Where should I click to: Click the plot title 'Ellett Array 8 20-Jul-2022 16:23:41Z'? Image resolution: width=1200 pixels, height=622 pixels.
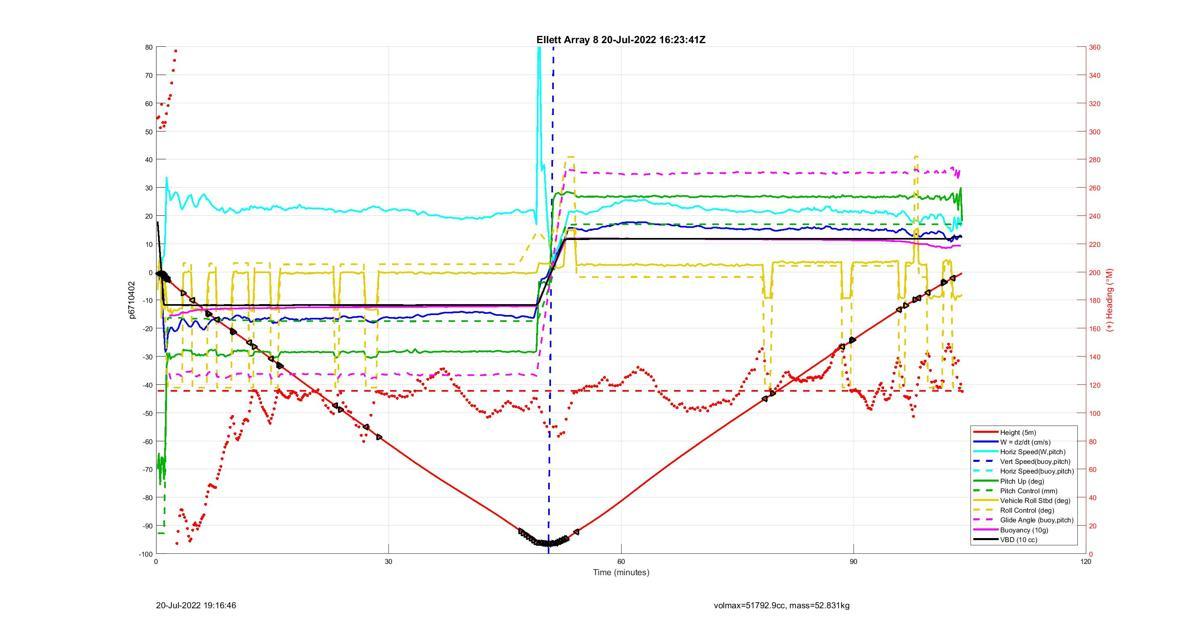[621, 40]
